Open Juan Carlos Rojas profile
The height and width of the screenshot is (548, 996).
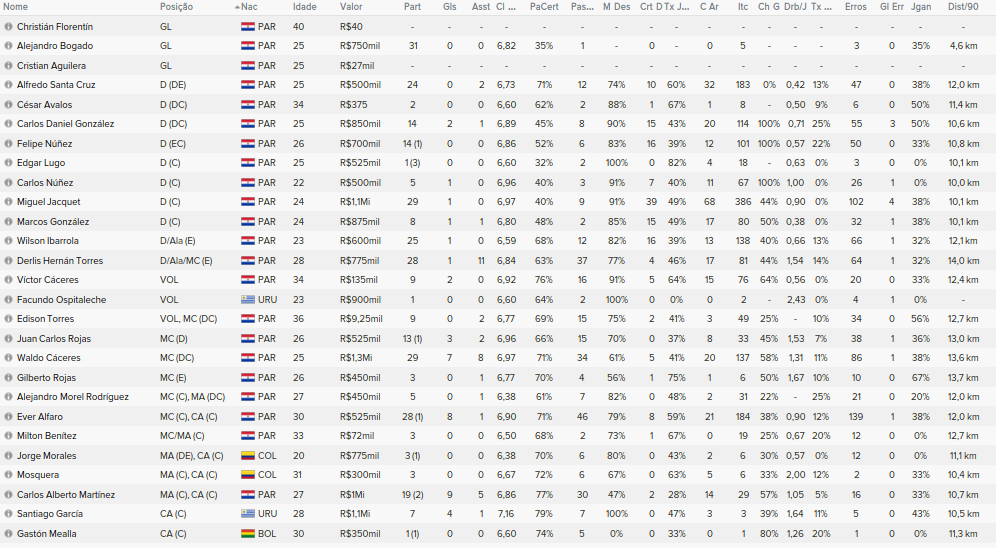click(x=54, y=338)
